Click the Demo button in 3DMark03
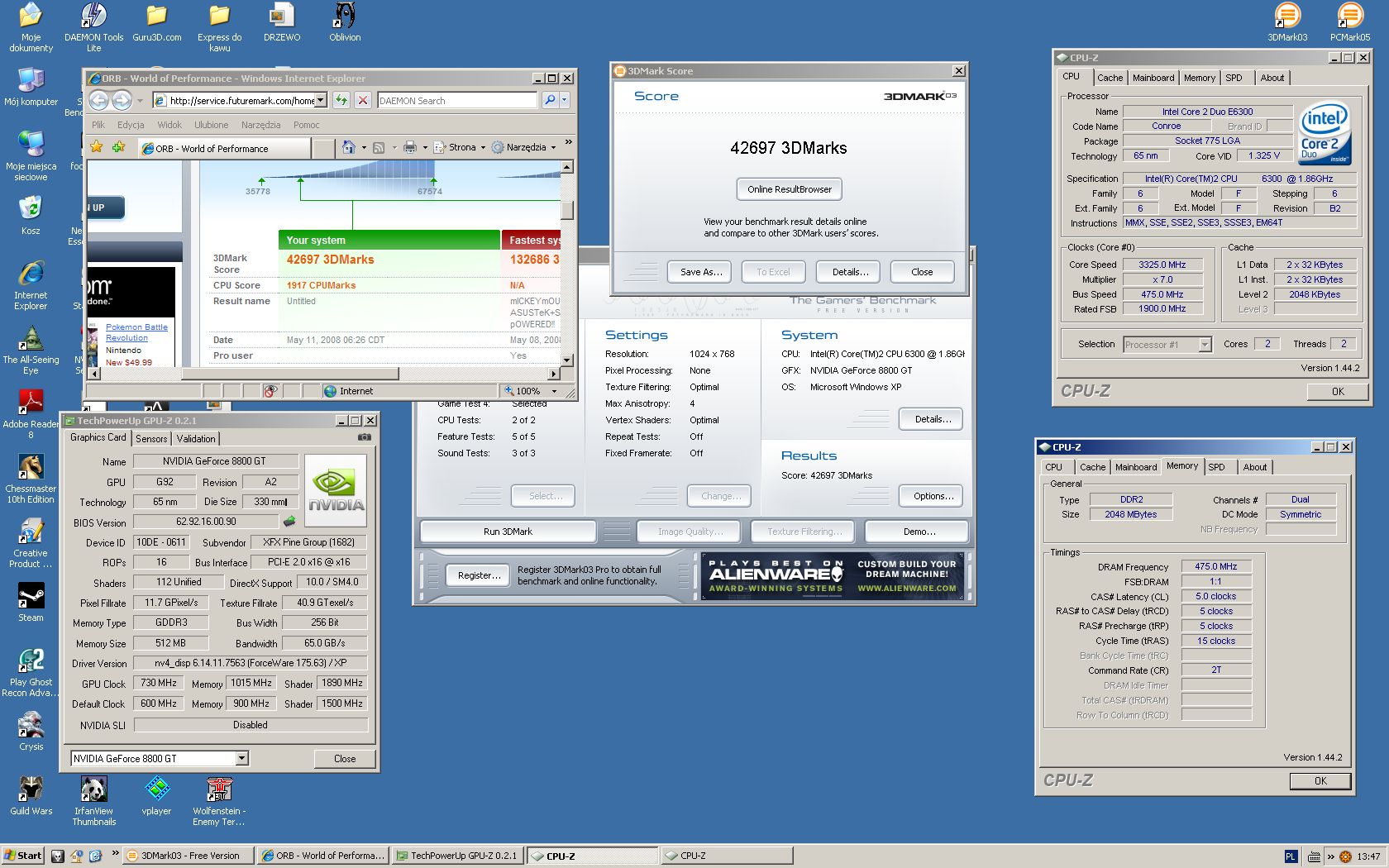1389x868 pixels. [919, 532]
